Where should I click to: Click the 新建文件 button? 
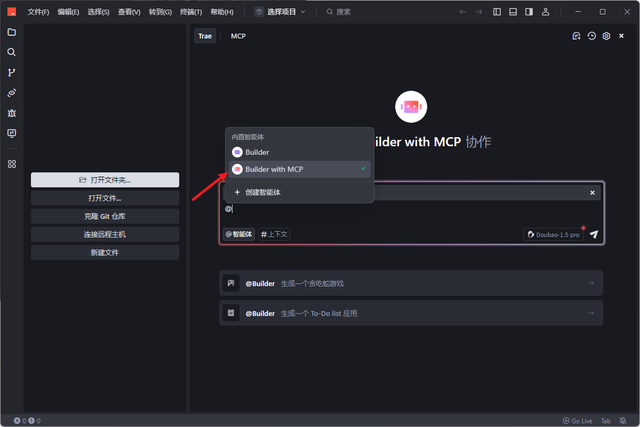(x=105, y=253)
